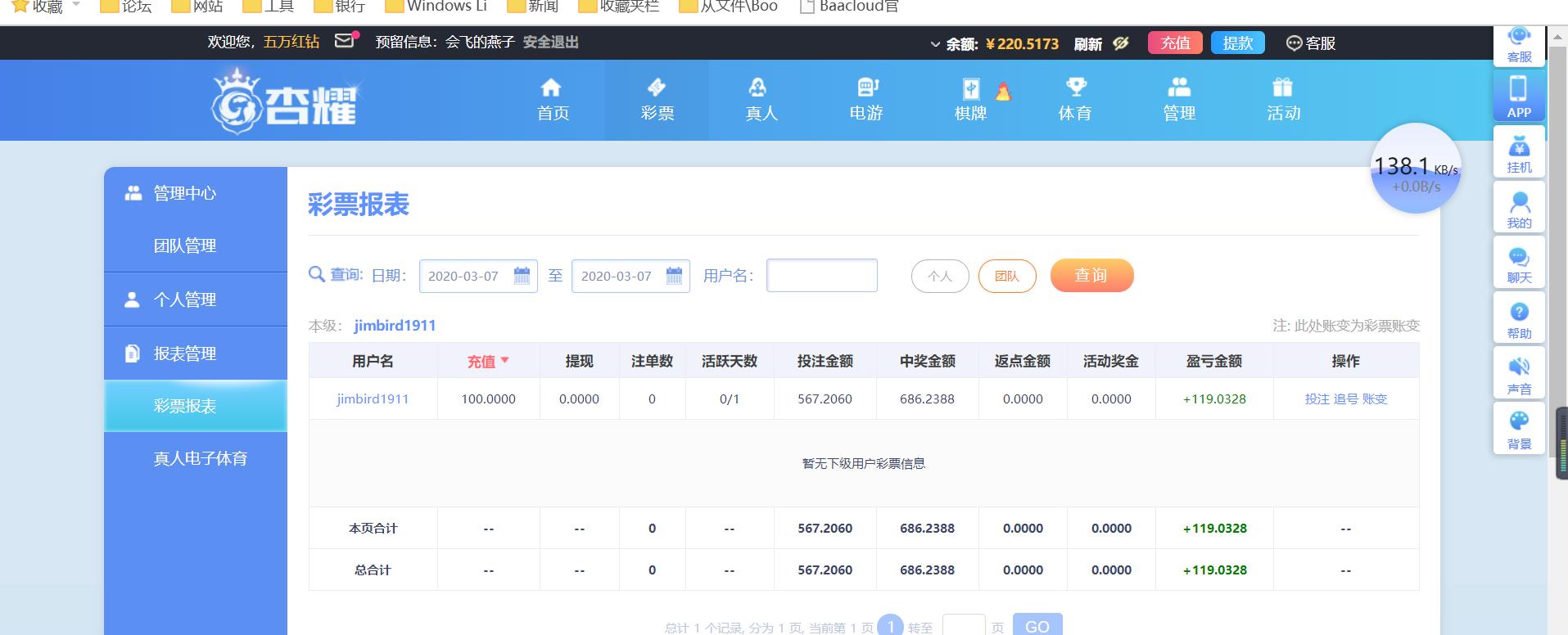Click 投注 link in jimbird1911 row
This screenshot has height=635, width=1568.
(1317, 399)
